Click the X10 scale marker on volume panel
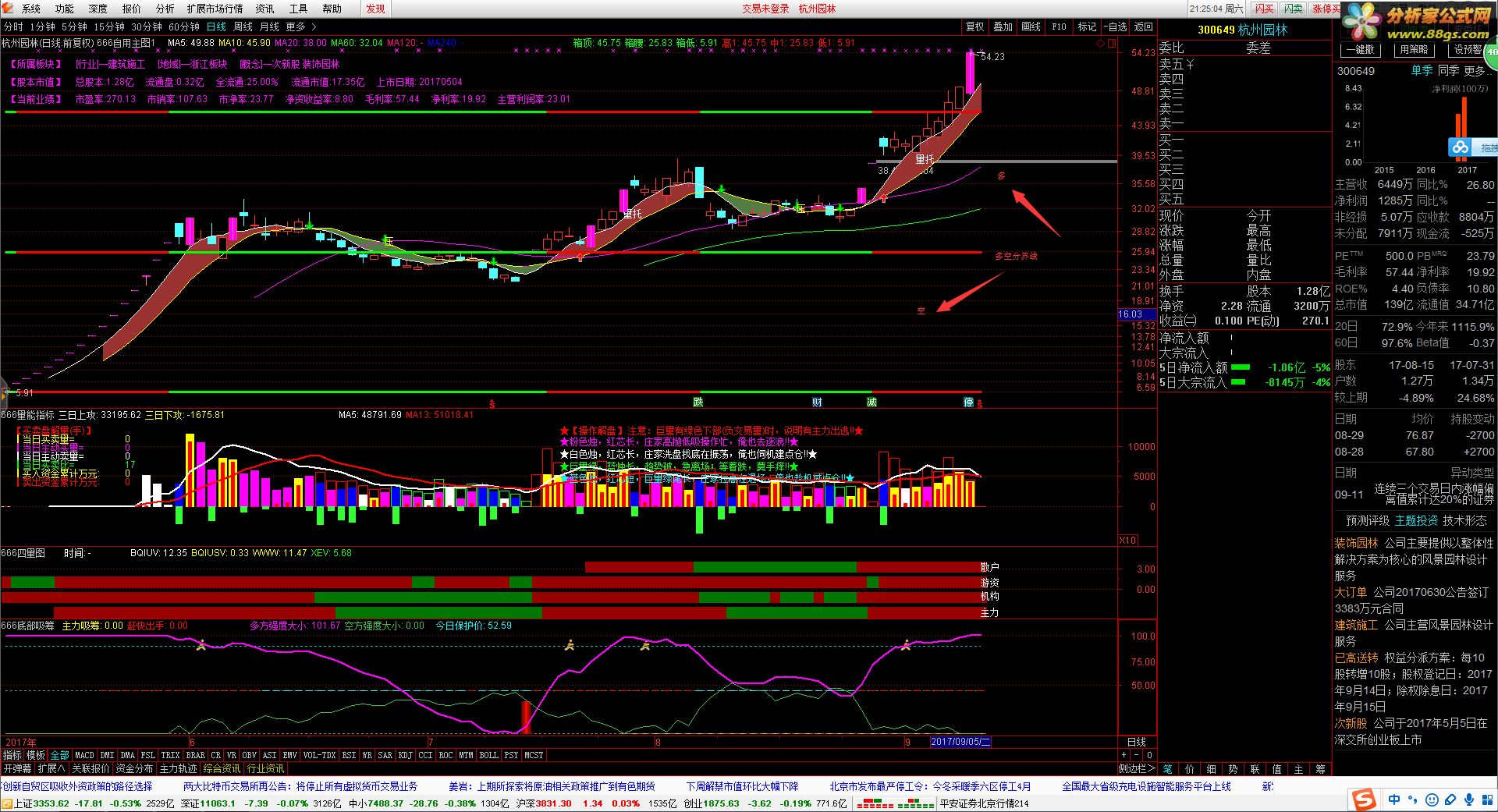This screenshot has height=812, width=1498. [x=1127, y=540]
